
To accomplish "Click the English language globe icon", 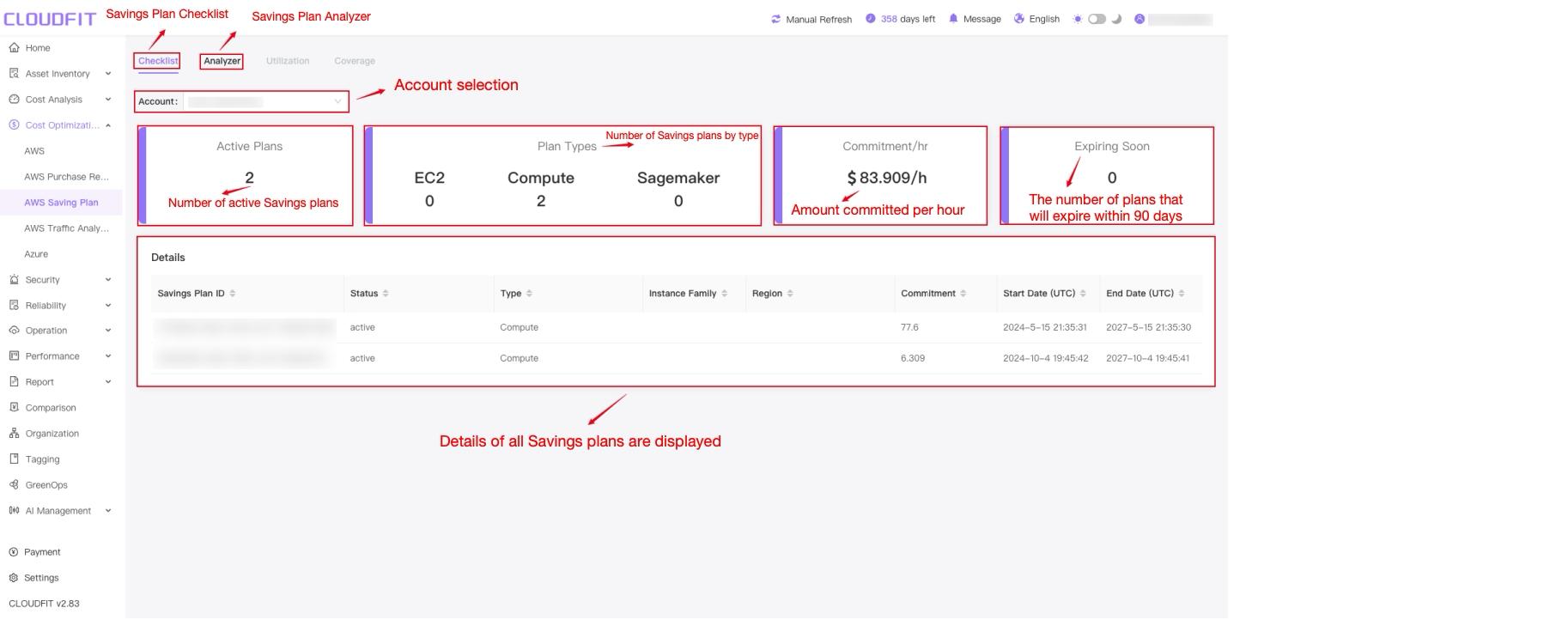I will pyautogui.click(x=1019, y=19).
